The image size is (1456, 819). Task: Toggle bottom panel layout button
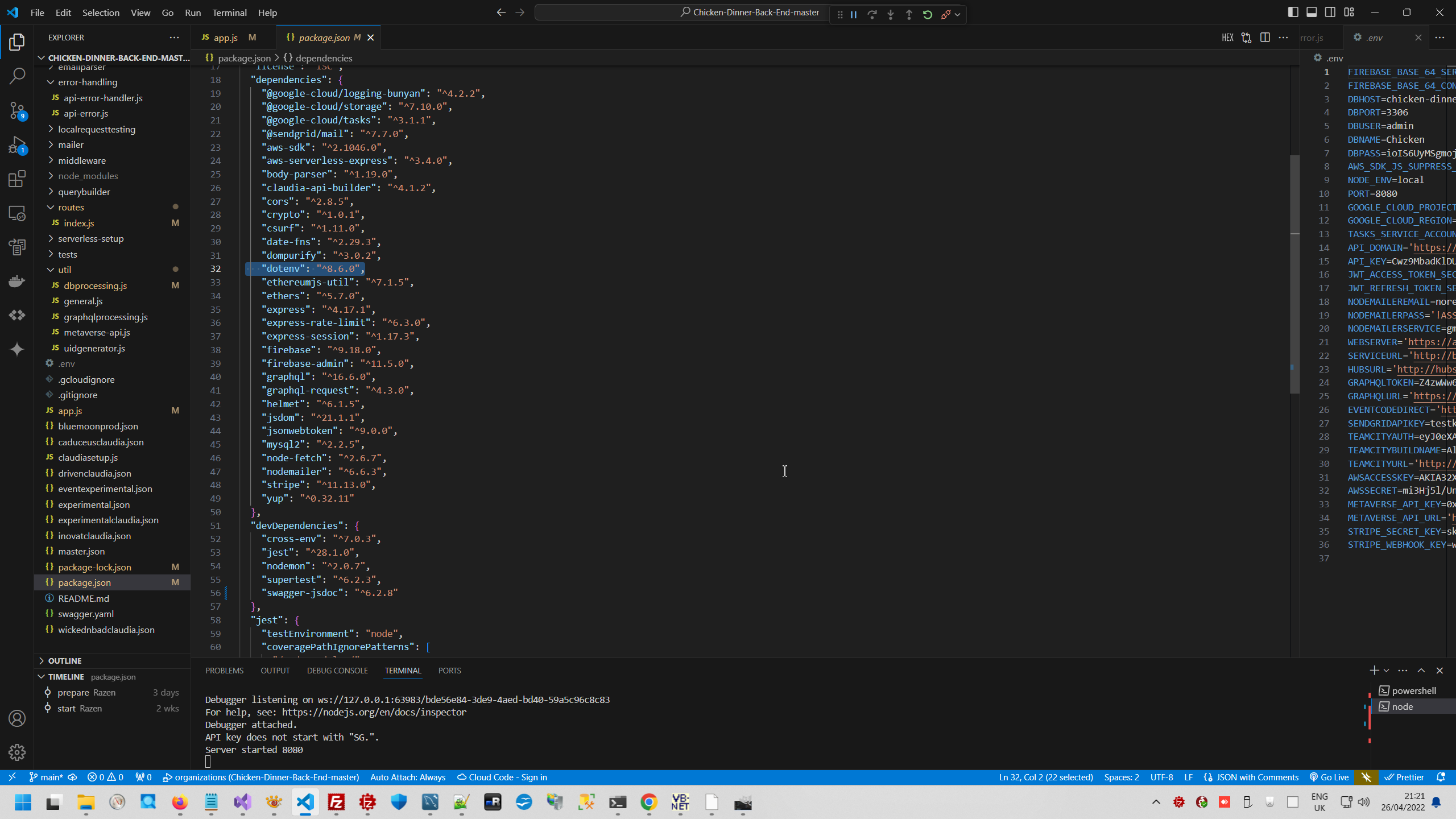click(x=1312, y=13)
